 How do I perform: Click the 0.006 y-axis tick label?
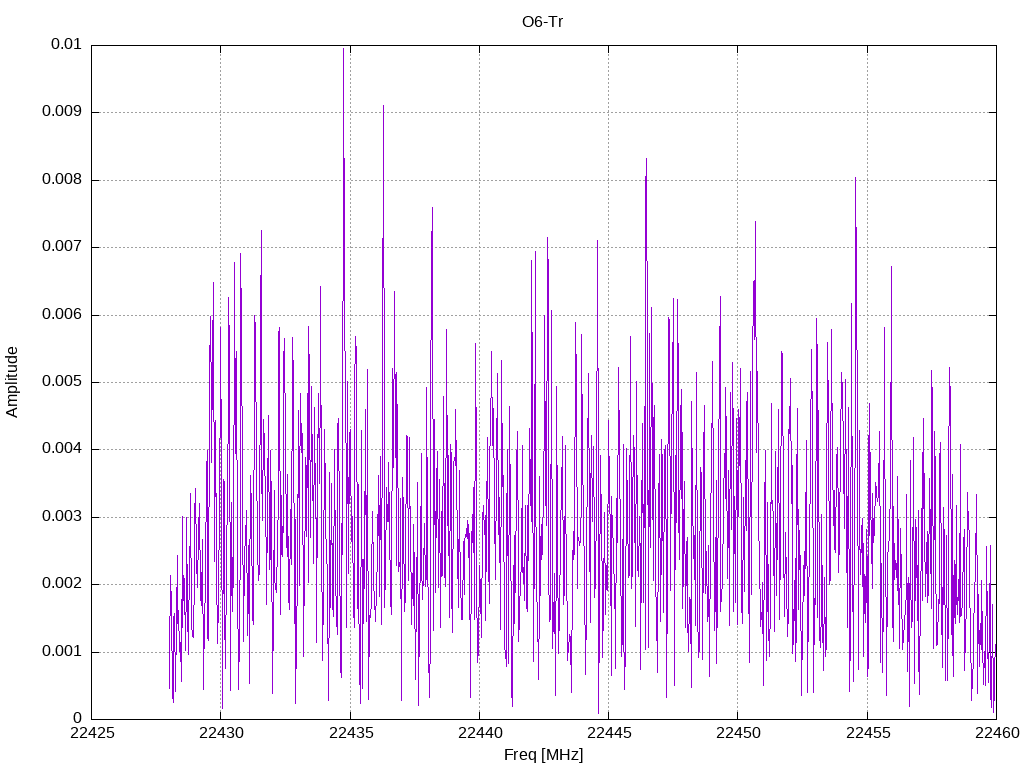coord(62,314)
